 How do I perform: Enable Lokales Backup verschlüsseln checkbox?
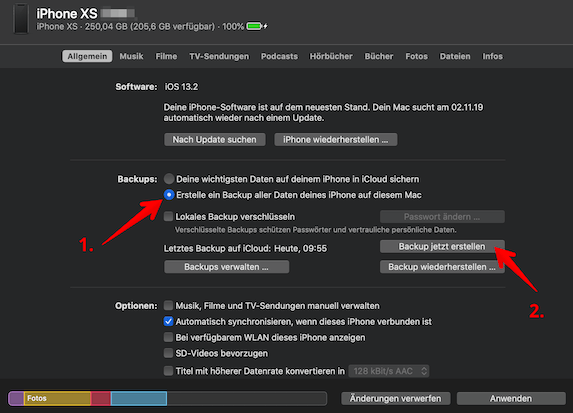(168, 216)
